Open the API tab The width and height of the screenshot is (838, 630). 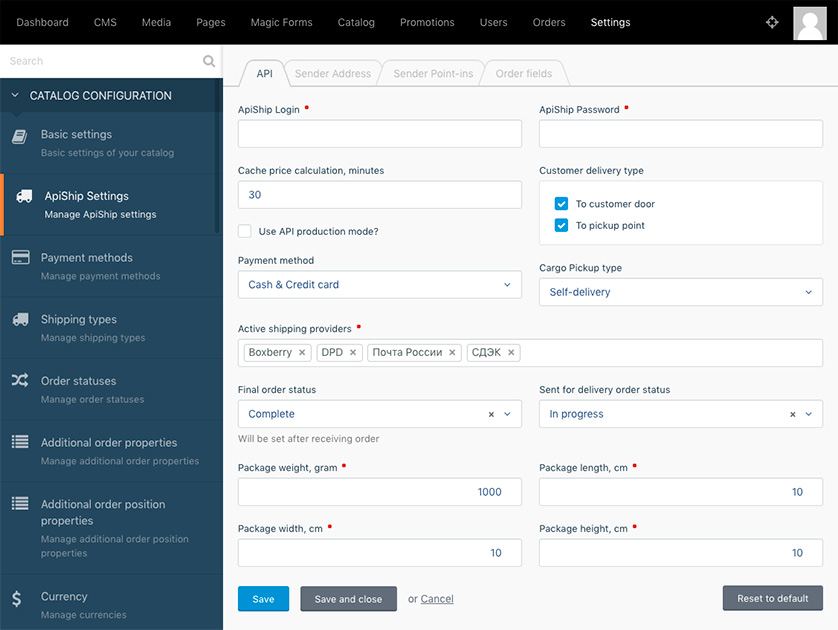pyautogui.click(x=265, y=74)
